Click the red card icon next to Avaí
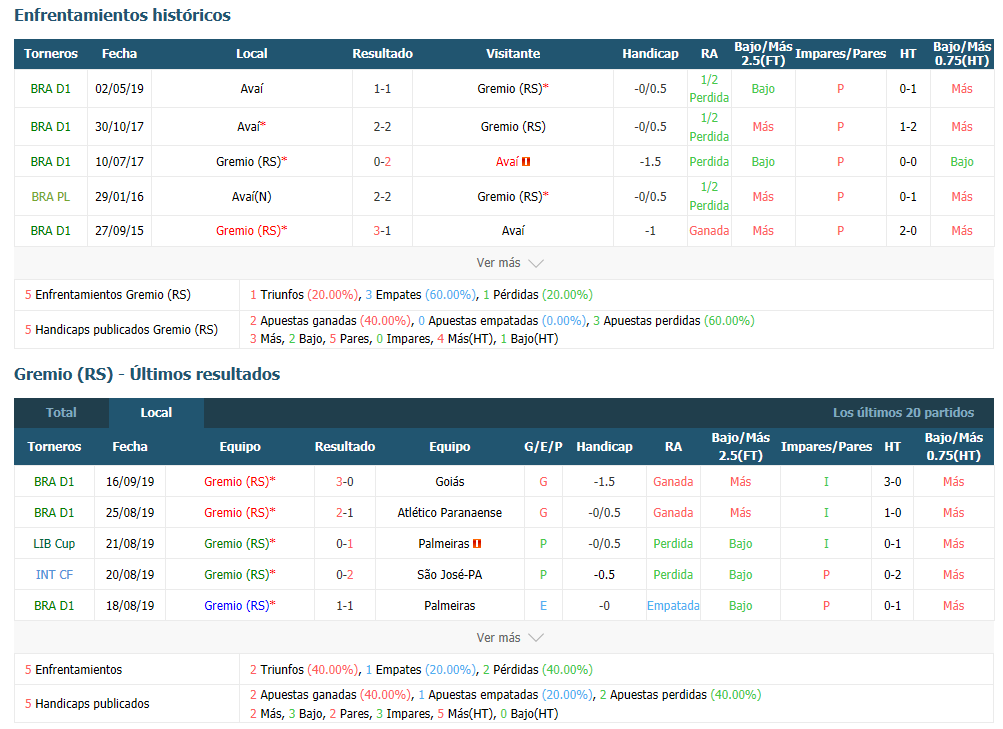Viewport: 1003px width, 729px height. click(526, 162)
